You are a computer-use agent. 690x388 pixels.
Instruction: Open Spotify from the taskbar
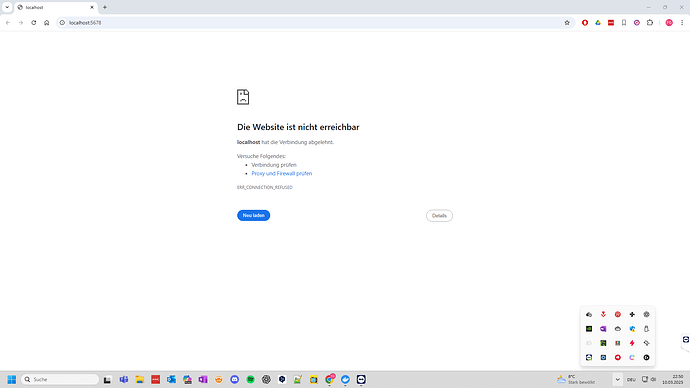click(x=250, y=379)
